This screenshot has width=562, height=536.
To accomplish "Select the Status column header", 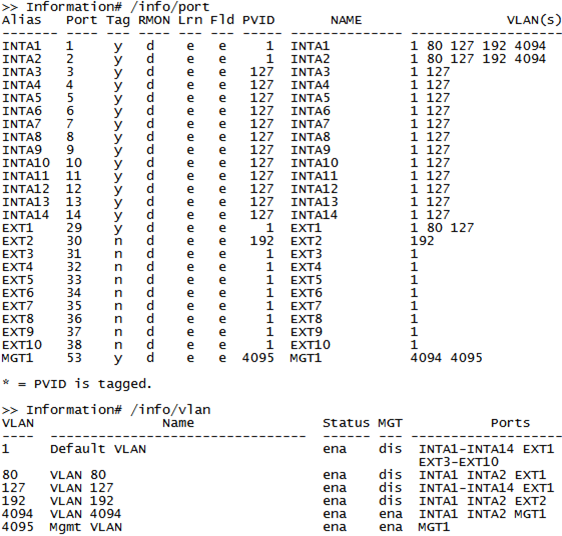I will tap(346, 423).
